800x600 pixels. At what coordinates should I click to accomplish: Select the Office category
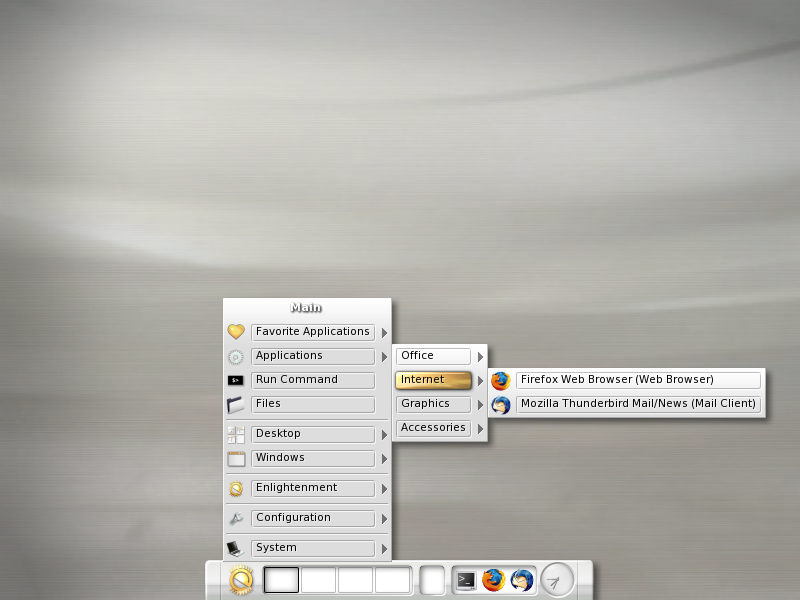(x=433, y=356)
